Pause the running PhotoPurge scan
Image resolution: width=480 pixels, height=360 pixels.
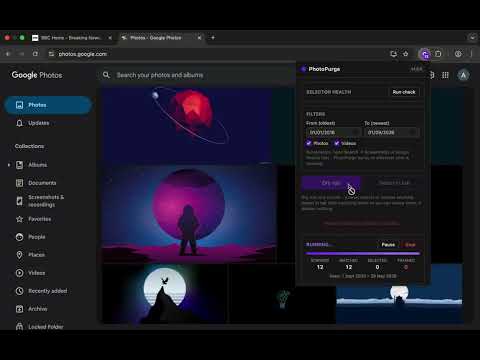[x=388, y=245]
